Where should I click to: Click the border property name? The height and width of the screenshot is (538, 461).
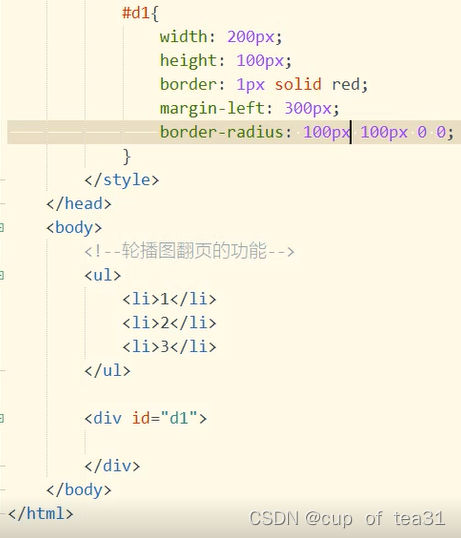tap(188, 84)
